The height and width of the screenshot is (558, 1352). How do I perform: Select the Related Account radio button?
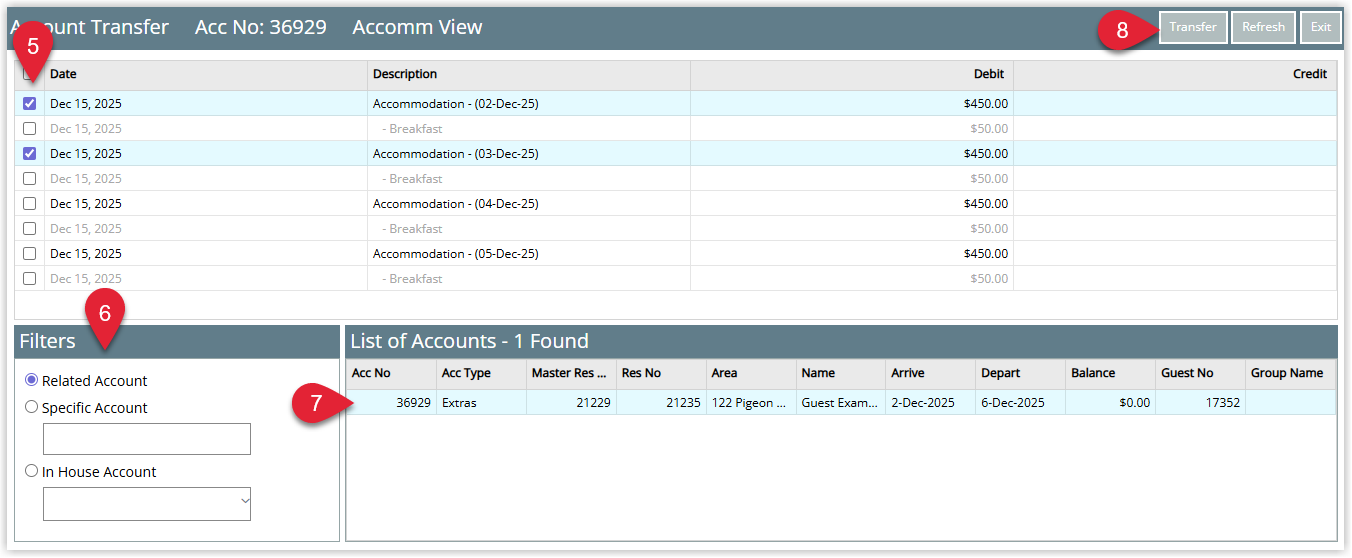point(32,380)
